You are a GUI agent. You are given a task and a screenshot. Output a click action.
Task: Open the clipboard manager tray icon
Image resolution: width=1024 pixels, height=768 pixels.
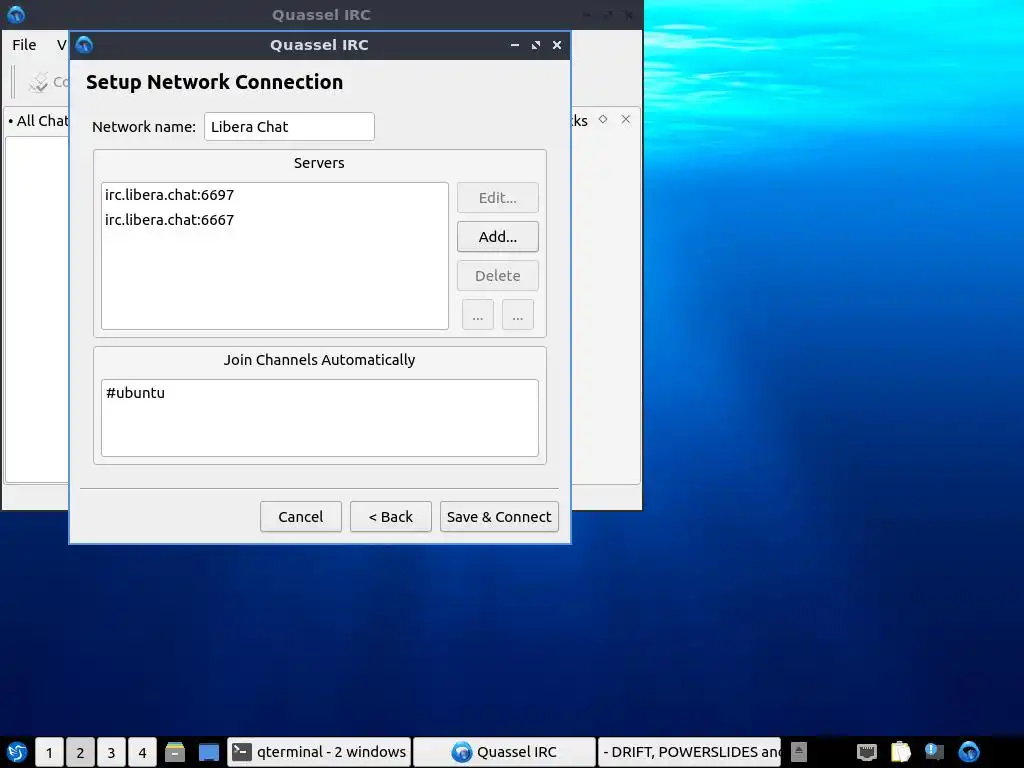tap(901, 752)
